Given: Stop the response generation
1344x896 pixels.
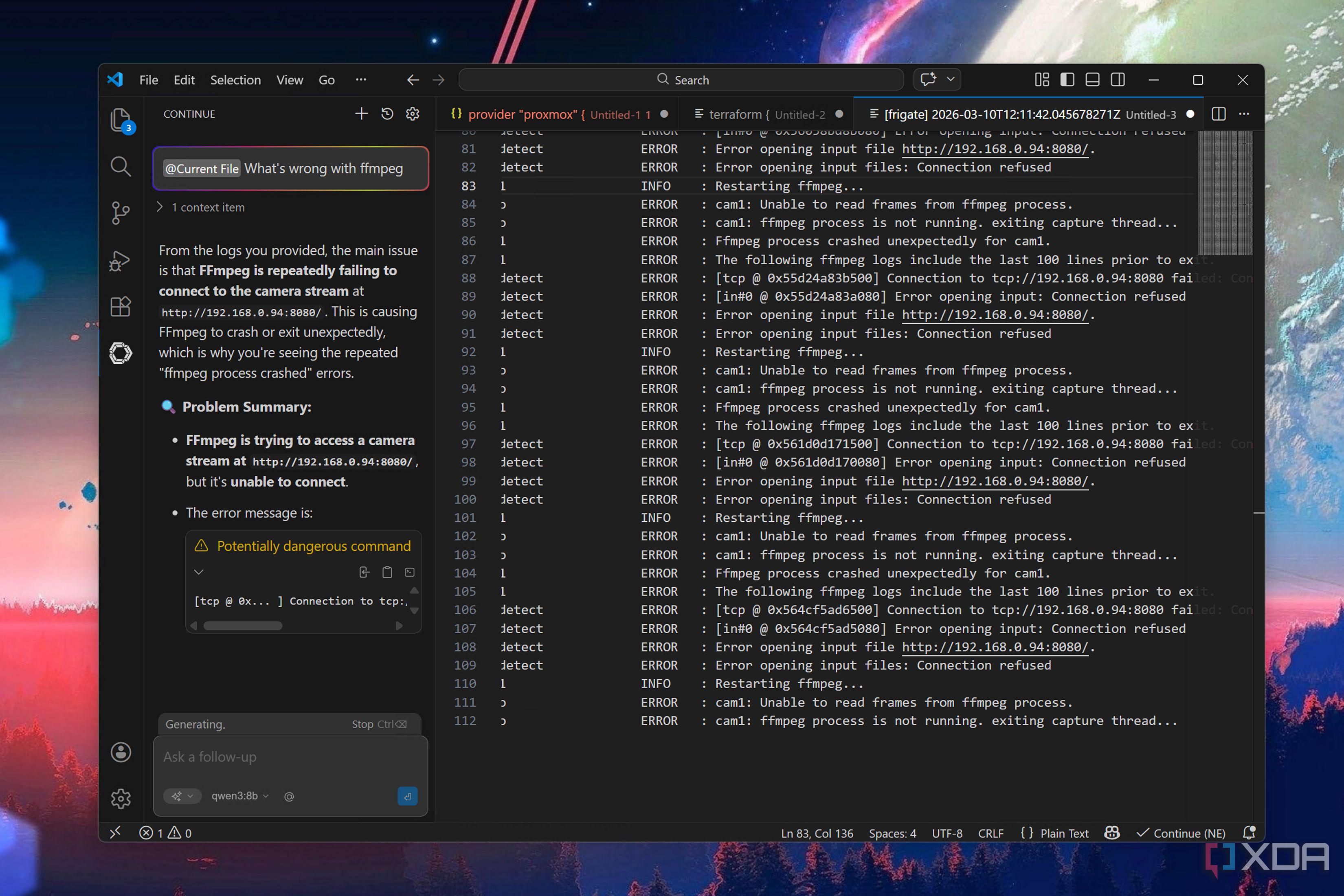Looking at the screenshot, I should 379,724.
